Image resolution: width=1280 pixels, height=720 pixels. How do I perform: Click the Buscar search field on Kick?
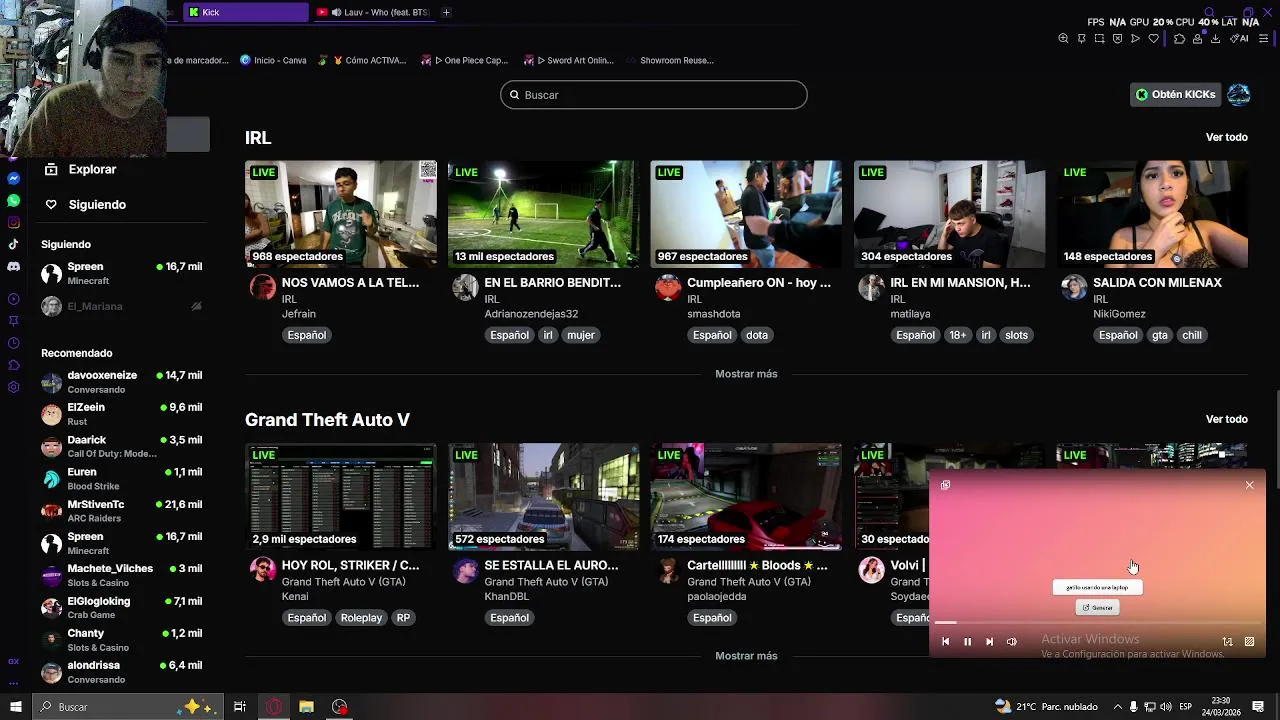654,95
